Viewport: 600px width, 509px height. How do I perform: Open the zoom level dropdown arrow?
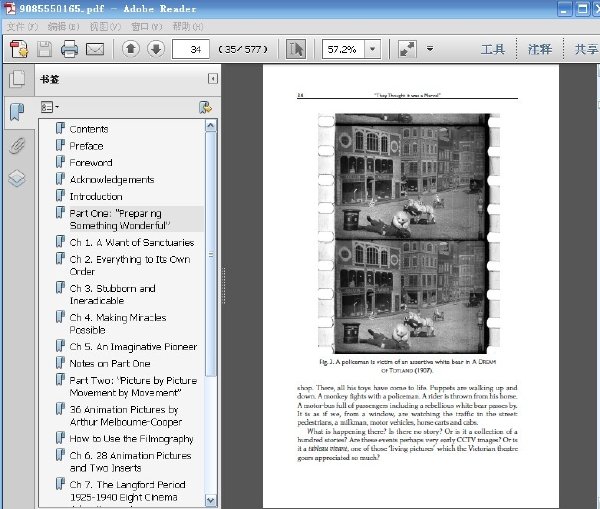coord(372,49)
